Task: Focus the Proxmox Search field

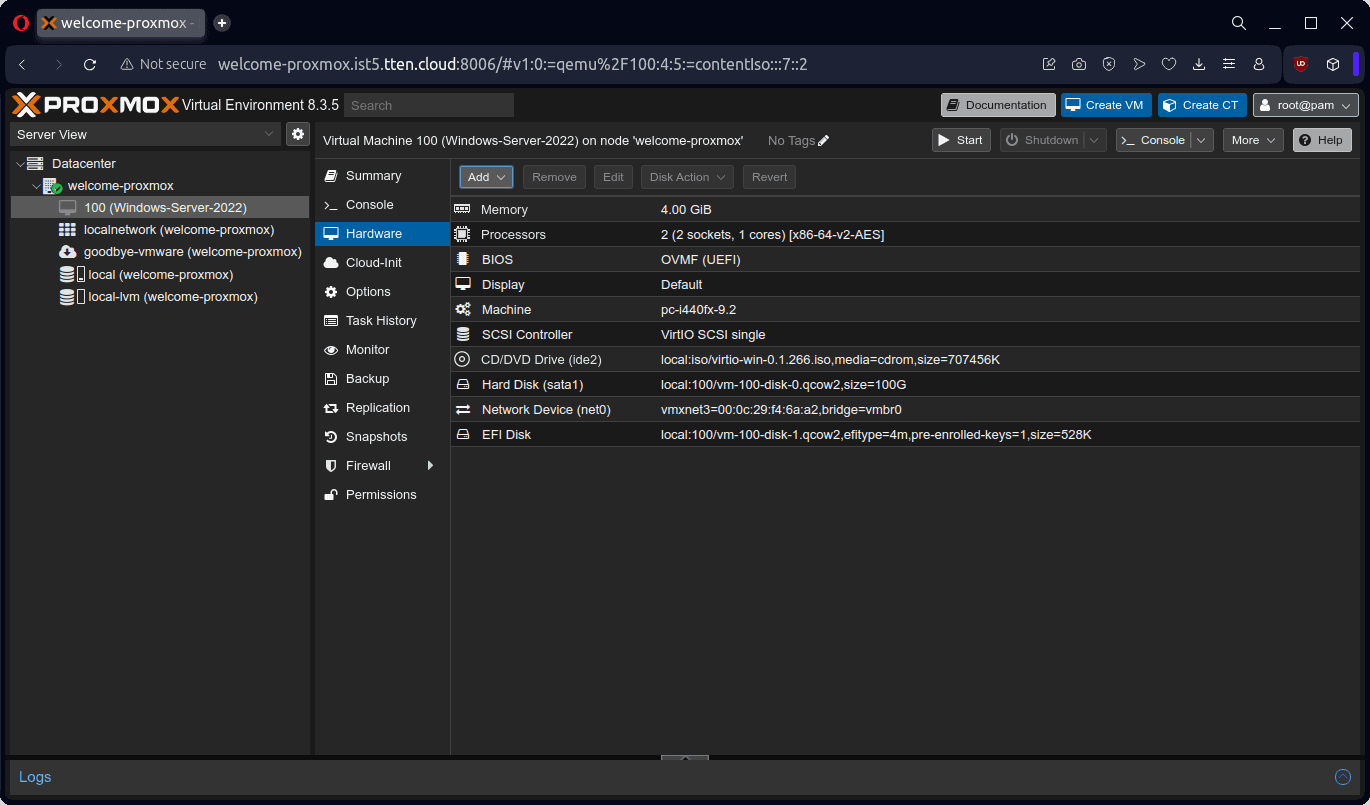Action: click(x=429, y=105)
